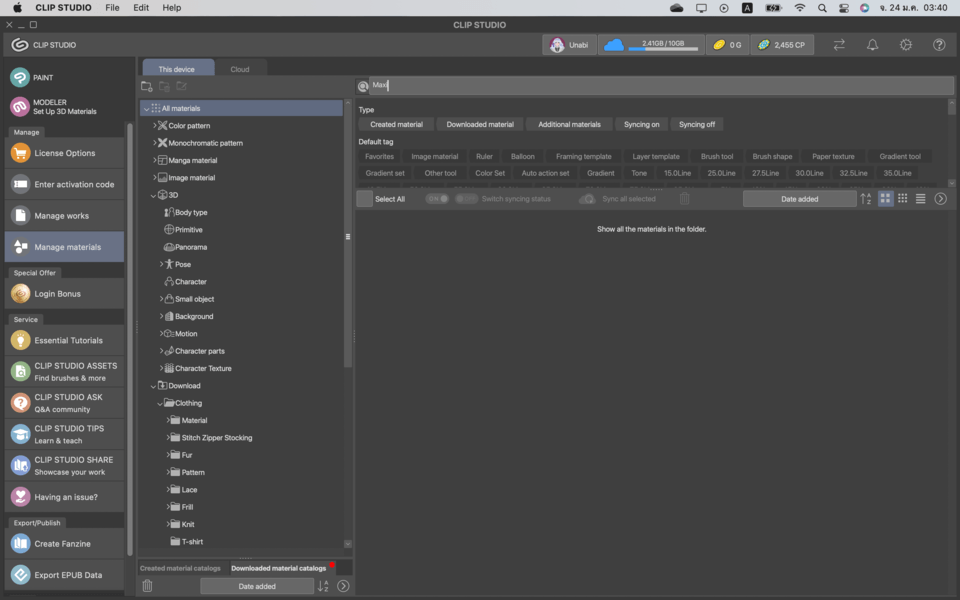
Task: Toggle sort order beside Date added in materials
Action: [866, 198]
